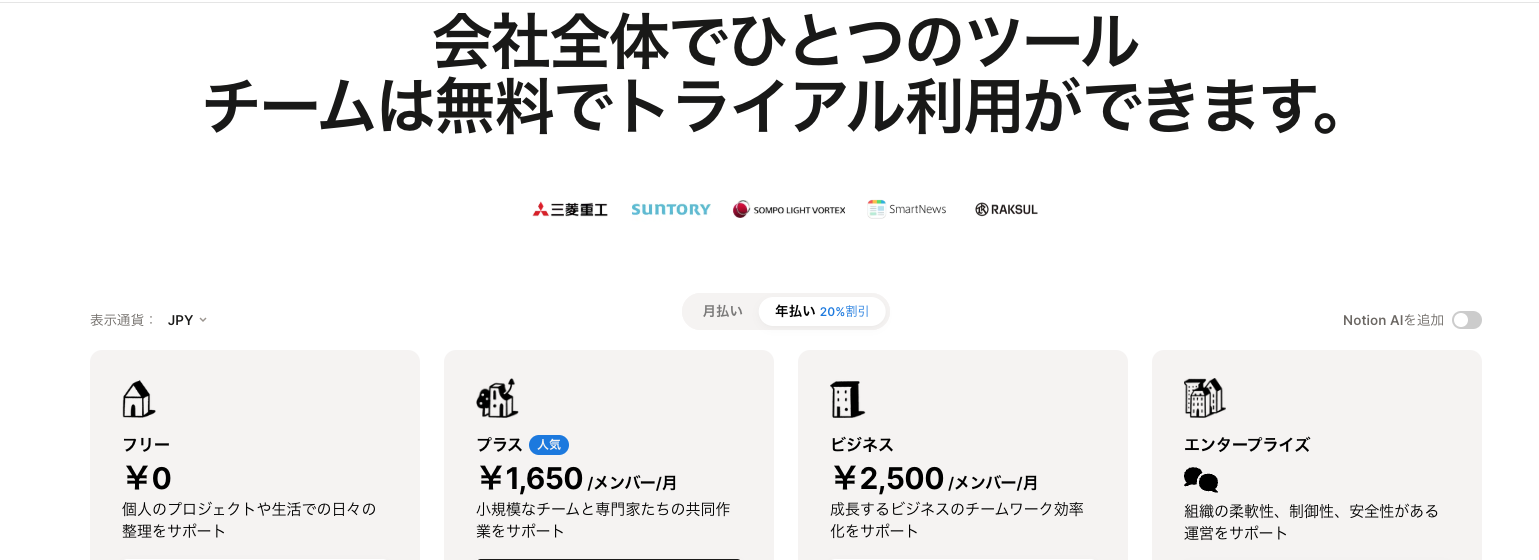This screenshot has width=1539, height=560.
Task: Enable the Notion AIを追加 toggle
Action: tap(1466, 320)
